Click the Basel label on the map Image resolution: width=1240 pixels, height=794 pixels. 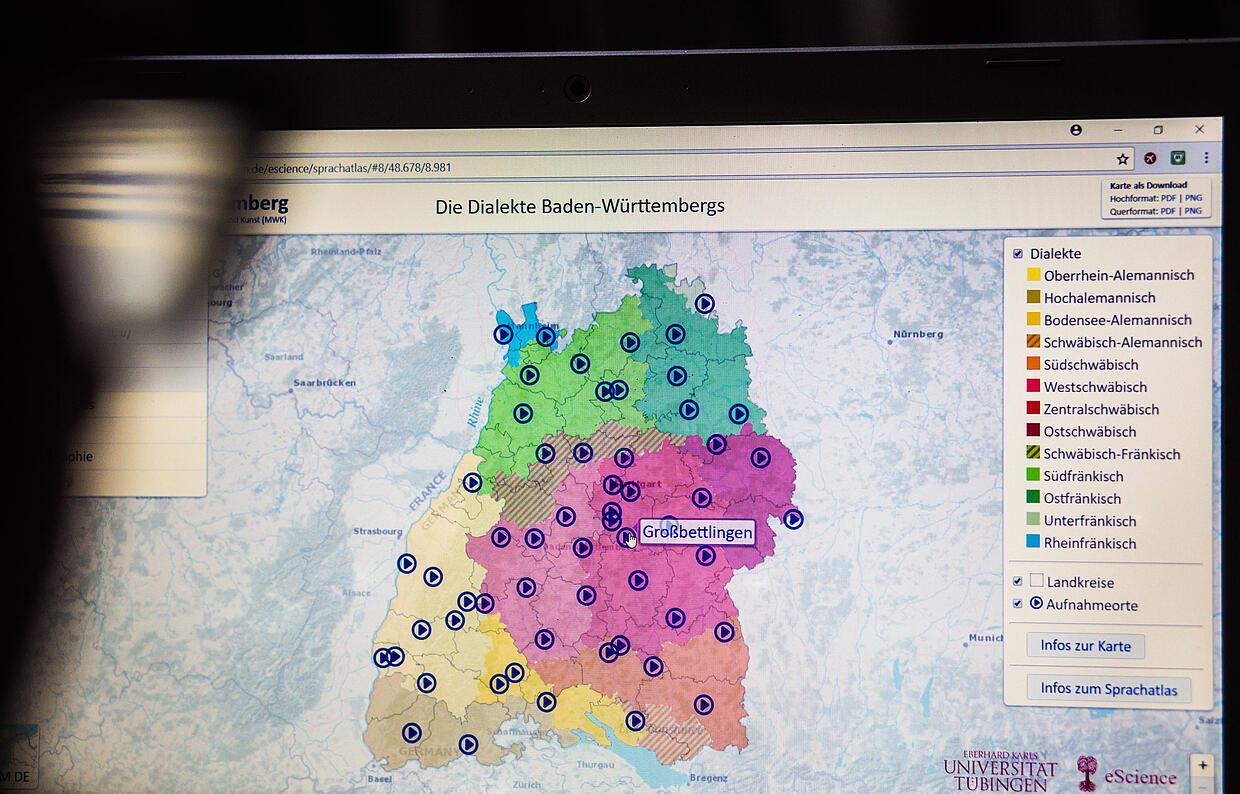(x=380, y=779)
